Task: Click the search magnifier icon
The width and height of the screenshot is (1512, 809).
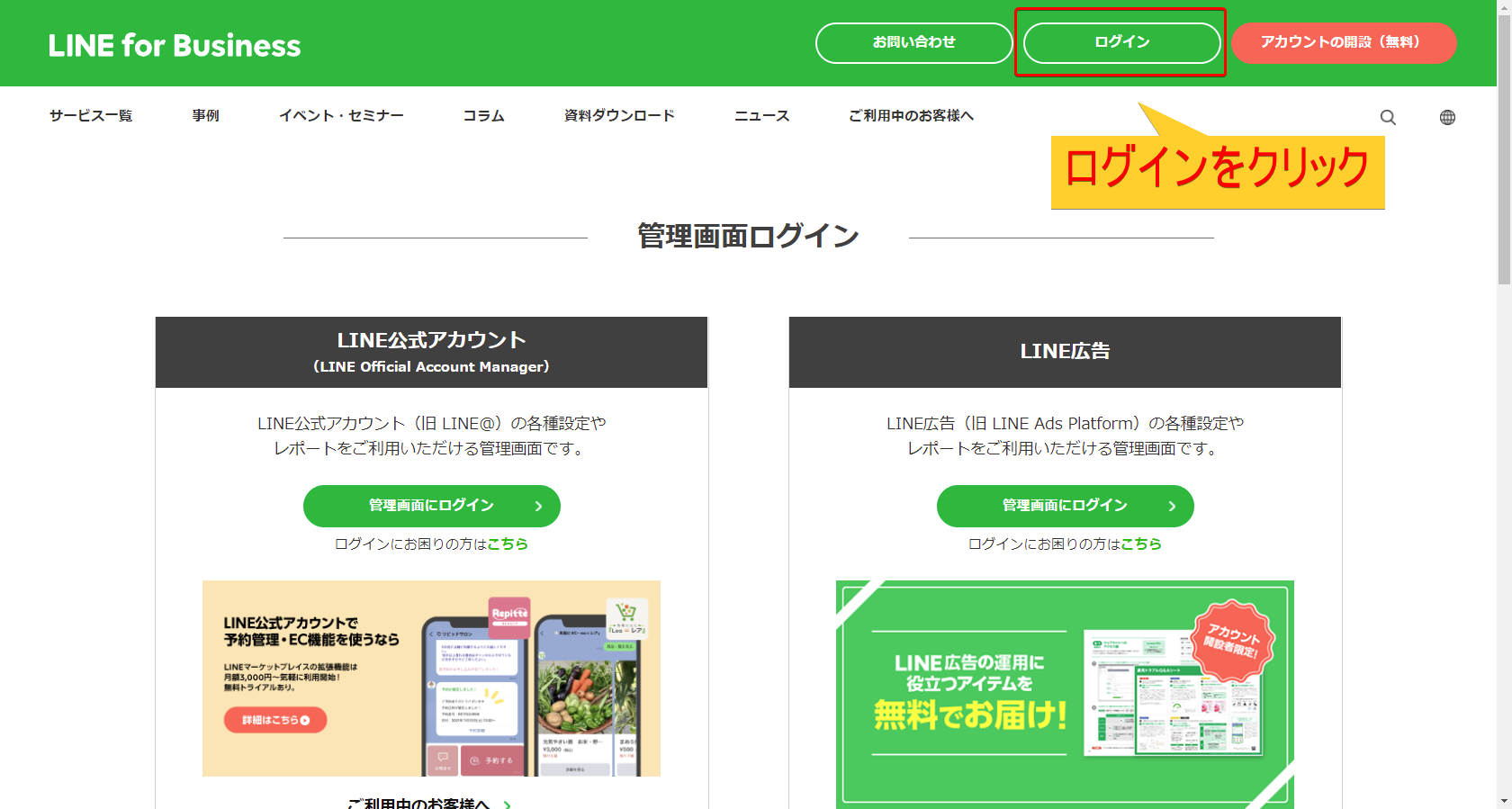Action: point(1388,117)
